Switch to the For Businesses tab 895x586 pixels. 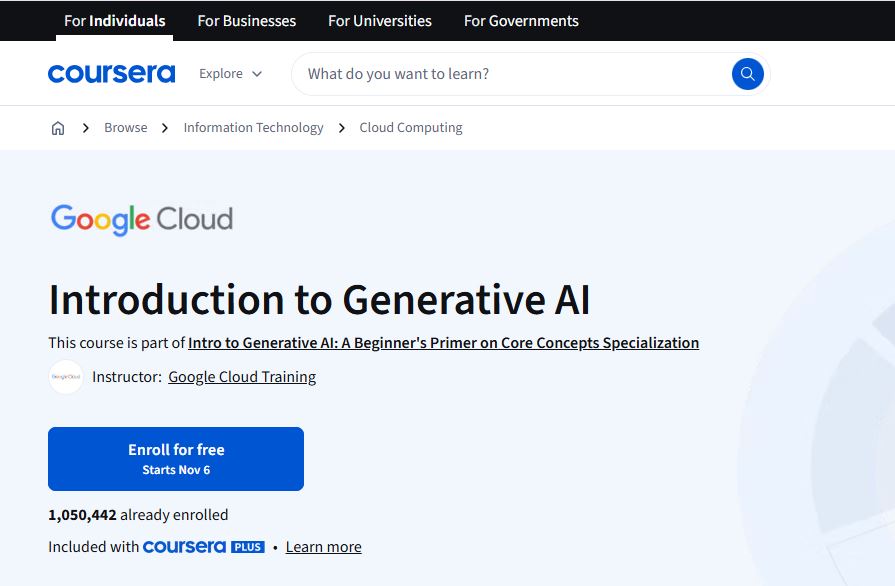pyautogui.click(x=246, y=20)
